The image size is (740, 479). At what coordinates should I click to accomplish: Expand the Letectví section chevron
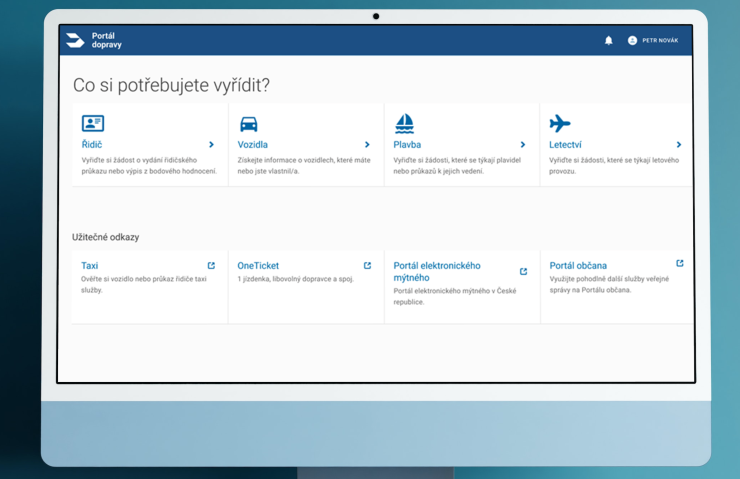679,145
